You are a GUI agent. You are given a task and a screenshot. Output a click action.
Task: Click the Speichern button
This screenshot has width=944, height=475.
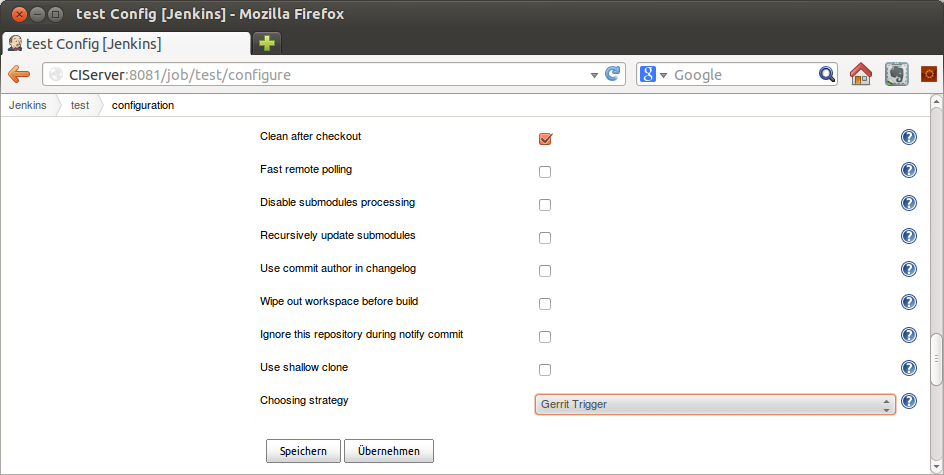point(303,451)
